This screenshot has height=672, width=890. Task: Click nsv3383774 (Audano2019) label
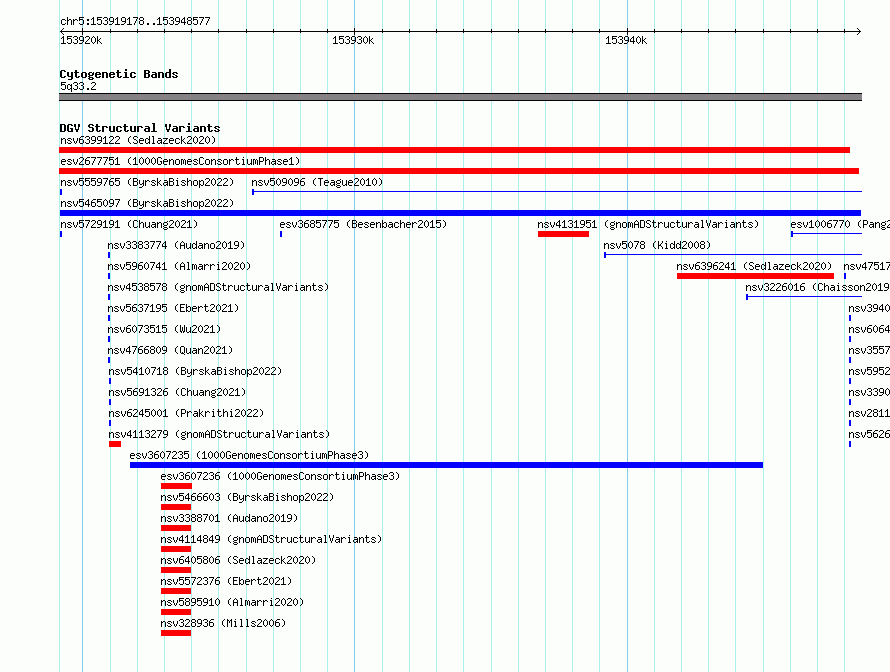coord(177,245)
